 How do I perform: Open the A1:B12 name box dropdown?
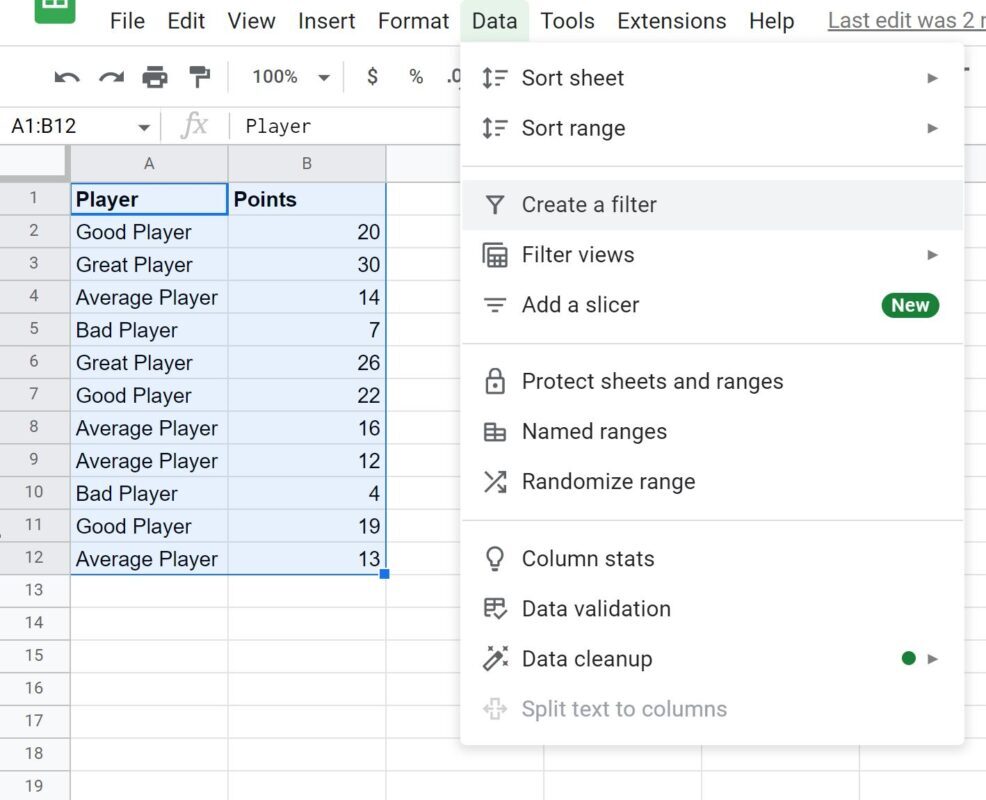(x=144, y=127)
